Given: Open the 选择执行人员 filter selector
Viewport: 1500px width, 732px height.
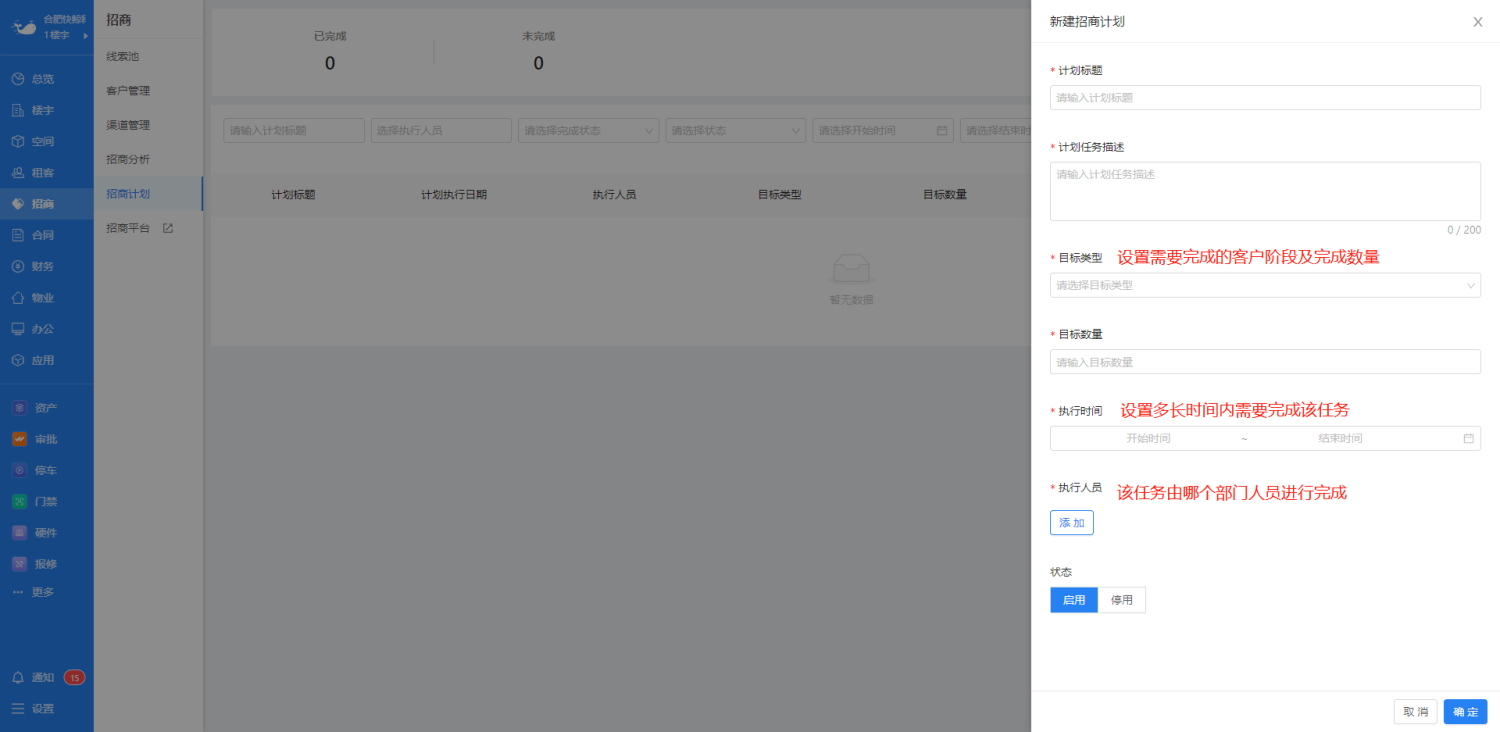Looking at the screenshot, I should (441, 131).
